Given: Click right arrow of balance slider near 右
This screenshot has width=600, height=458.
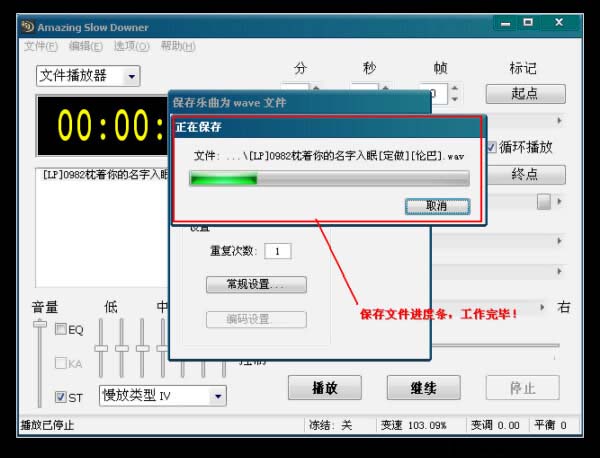Looking at the screenshot, I should 542,307.
